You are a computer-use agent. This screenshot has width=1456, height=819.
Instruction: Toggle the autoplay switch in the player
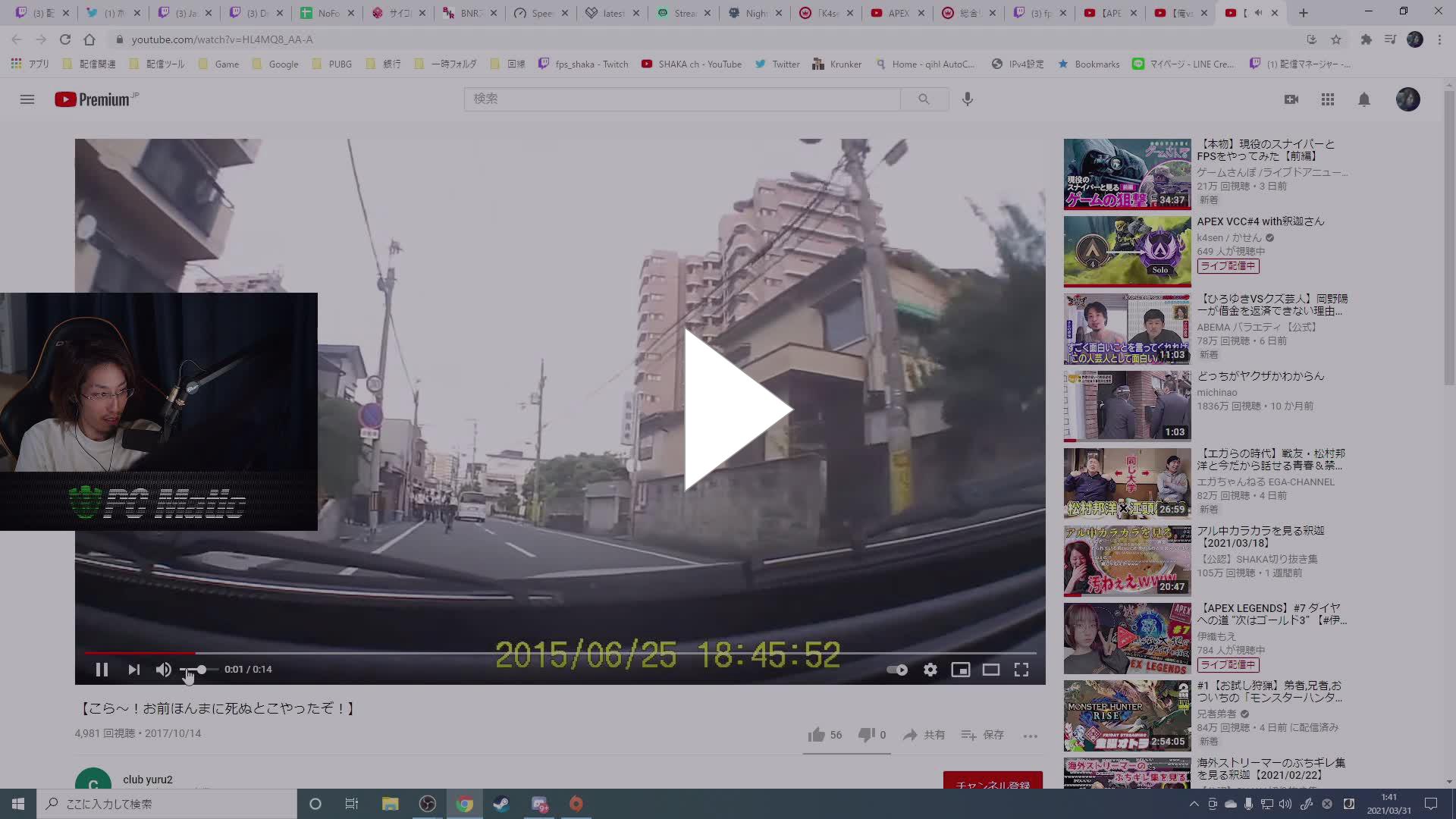click(x=897, y=670)
